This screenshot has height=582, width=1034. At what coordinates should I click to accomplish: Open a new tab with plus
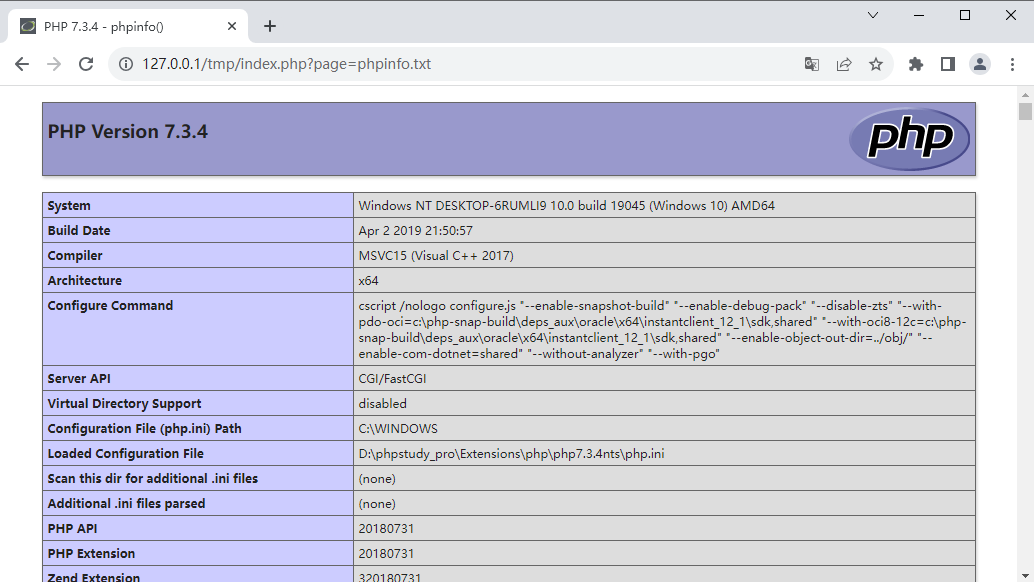(270, 26)
